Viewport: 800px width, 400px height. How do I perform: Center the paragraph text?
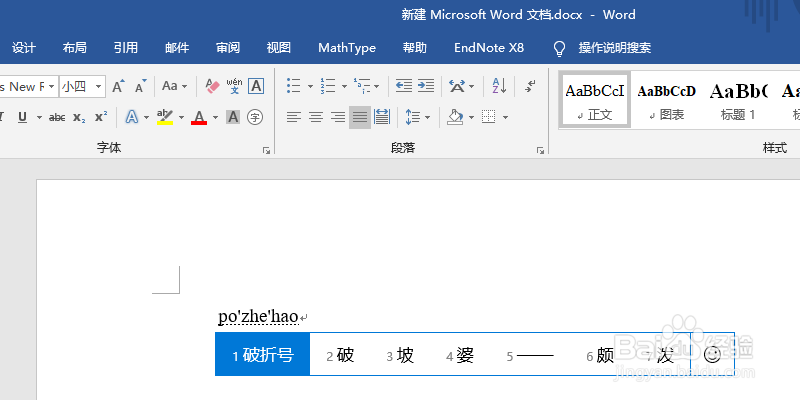click(316, 117)
